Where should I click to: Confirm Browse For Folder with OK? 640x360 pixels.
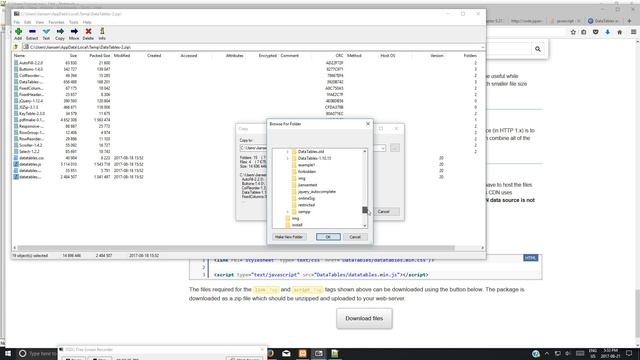point(328,237)
